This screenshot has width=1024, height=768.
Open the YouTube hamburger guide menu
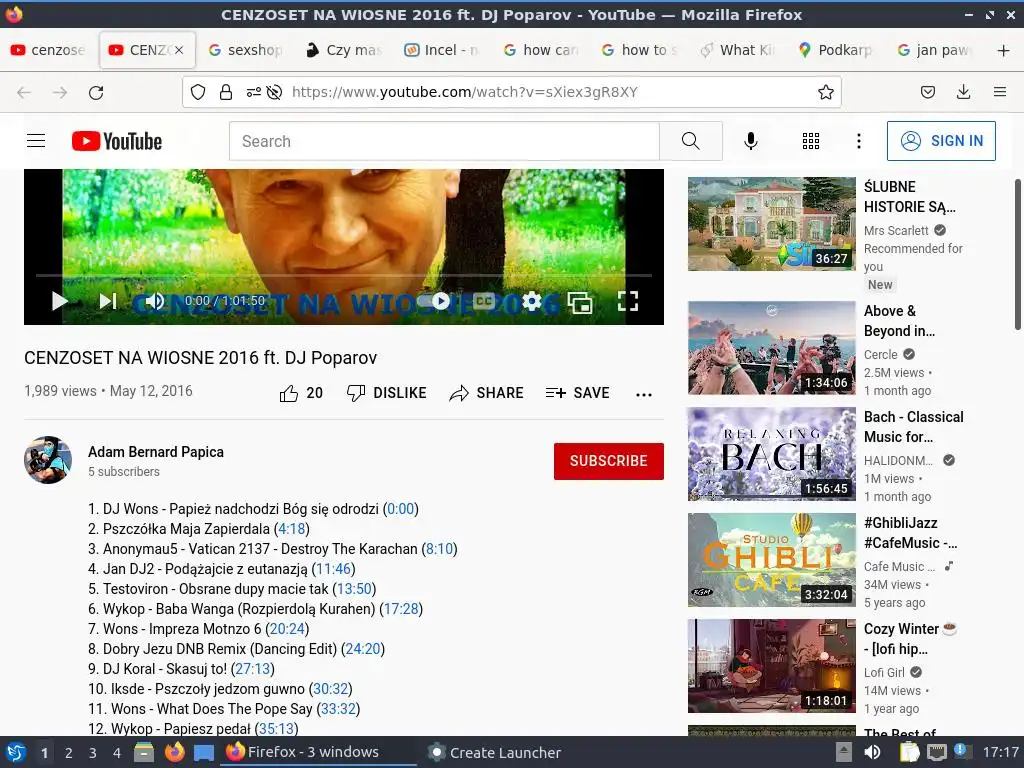click(36, 140)
